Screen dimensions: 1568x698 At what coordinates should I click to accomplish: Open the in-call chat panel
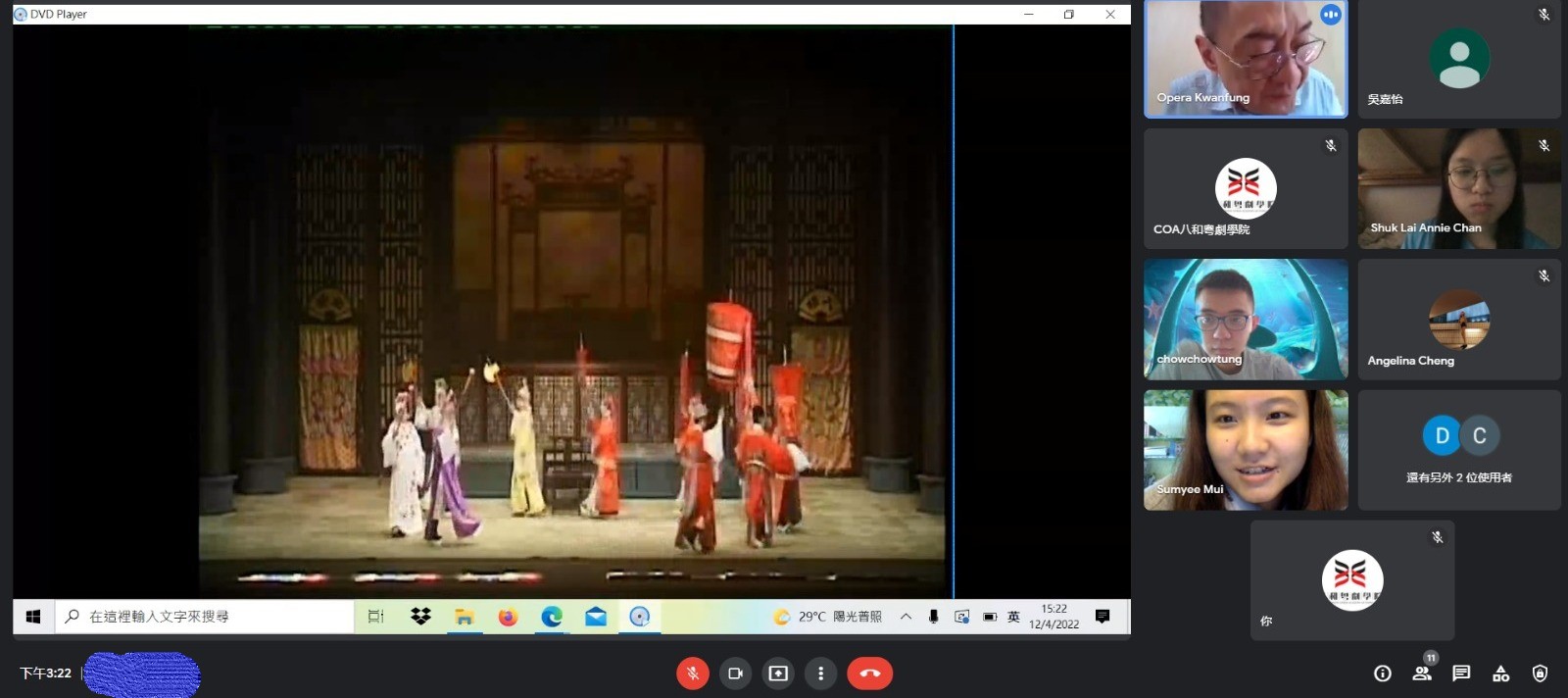click(x=1461, y=673)
